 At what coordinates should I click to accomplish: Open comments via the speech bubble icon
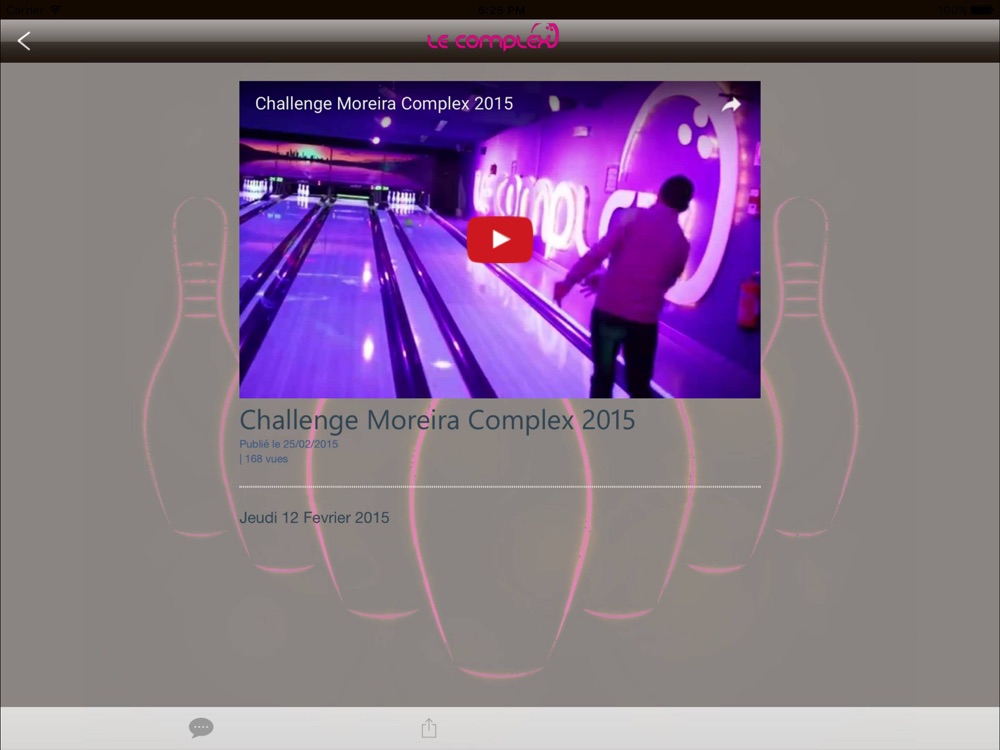201,728
